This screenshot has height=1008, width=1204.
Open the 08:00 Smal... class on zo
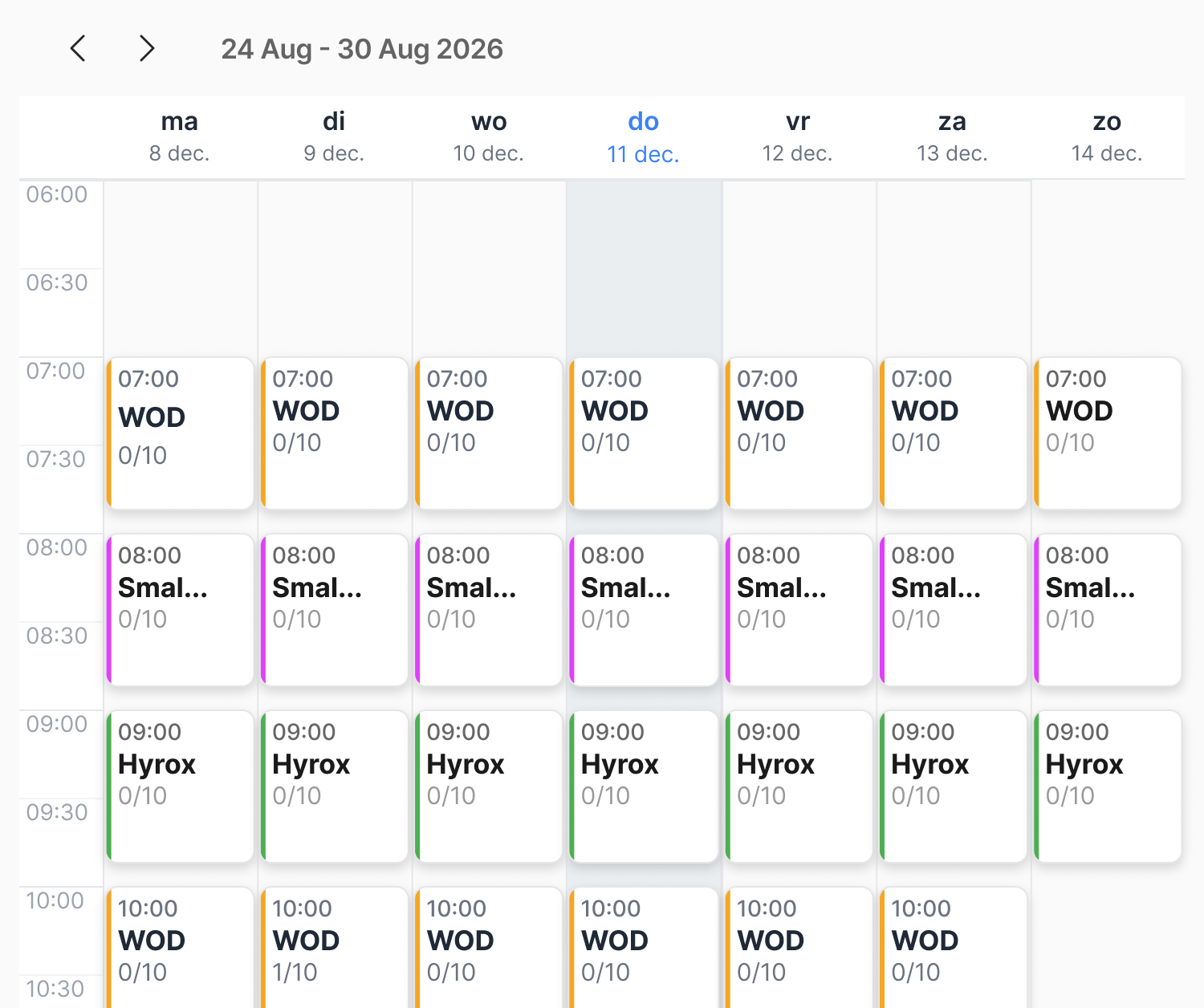point(1107,610)
